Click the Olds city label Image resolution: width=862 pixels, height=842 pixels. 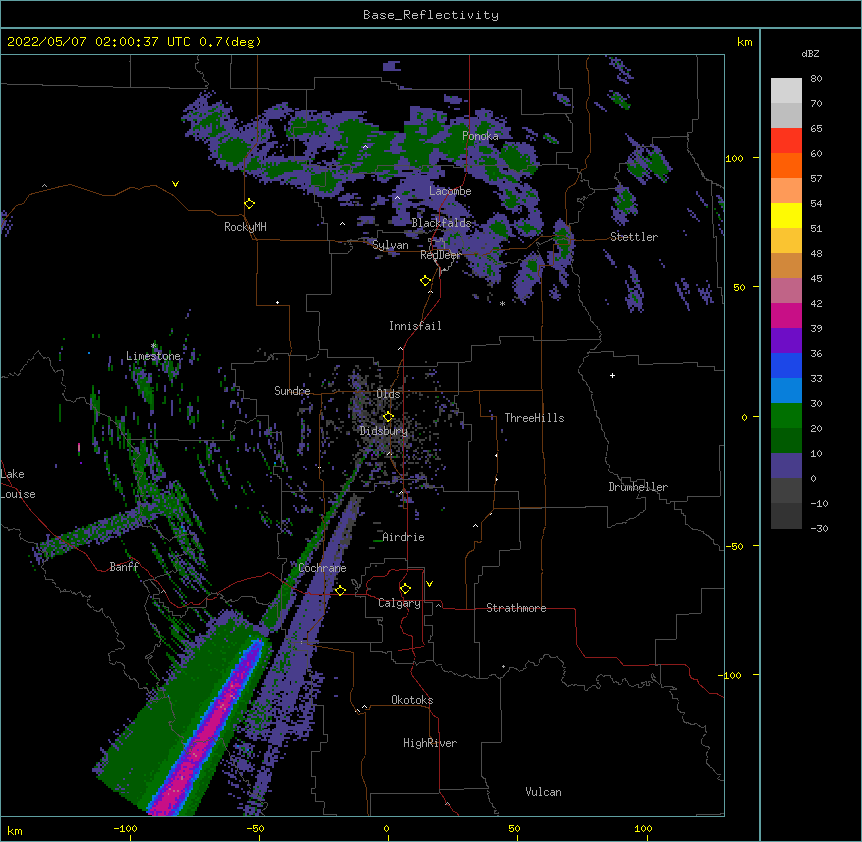(x=388, y=394)
